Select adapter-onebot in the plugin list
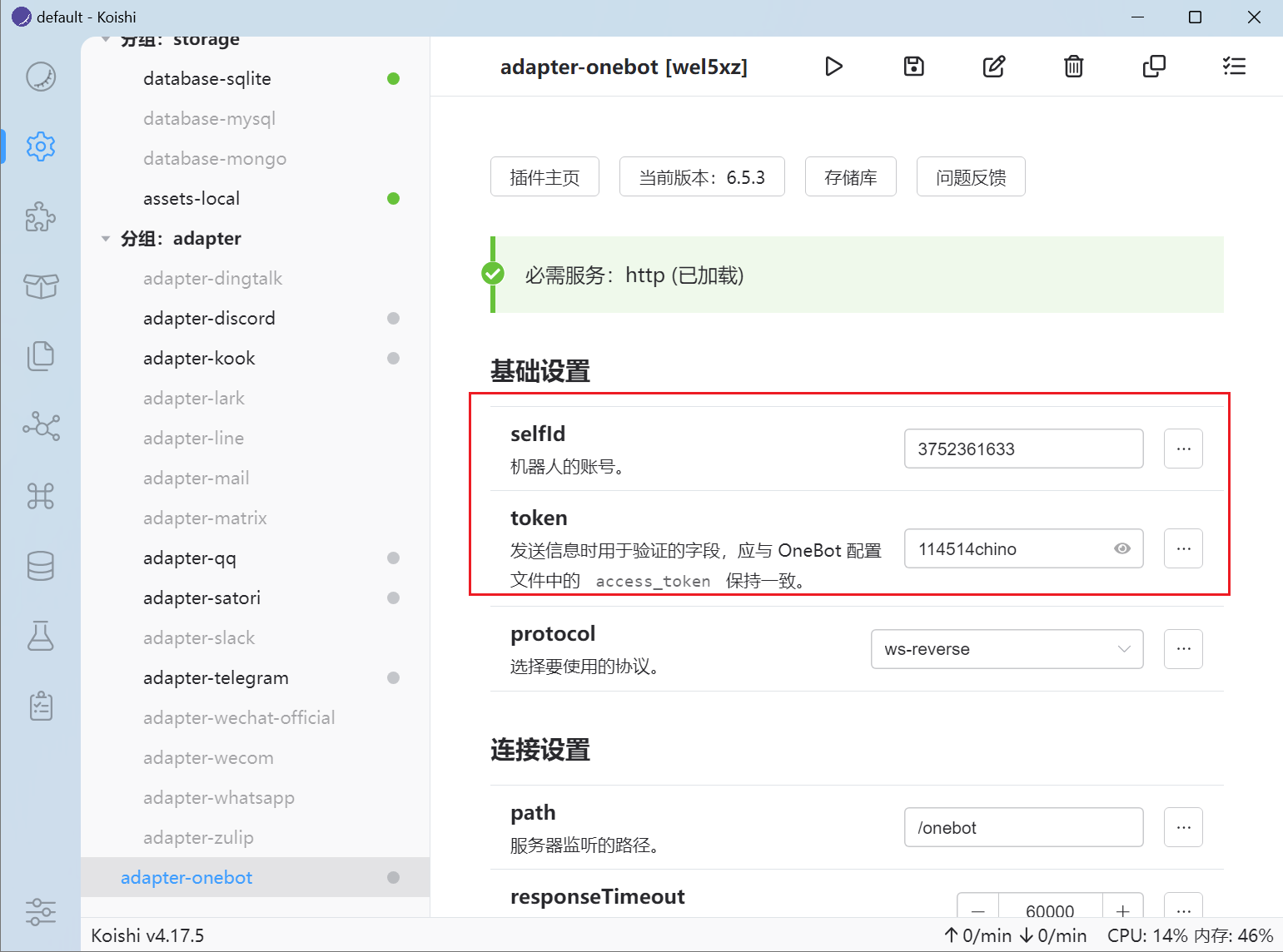This screenshot has height=952, width=1283. 256,877
